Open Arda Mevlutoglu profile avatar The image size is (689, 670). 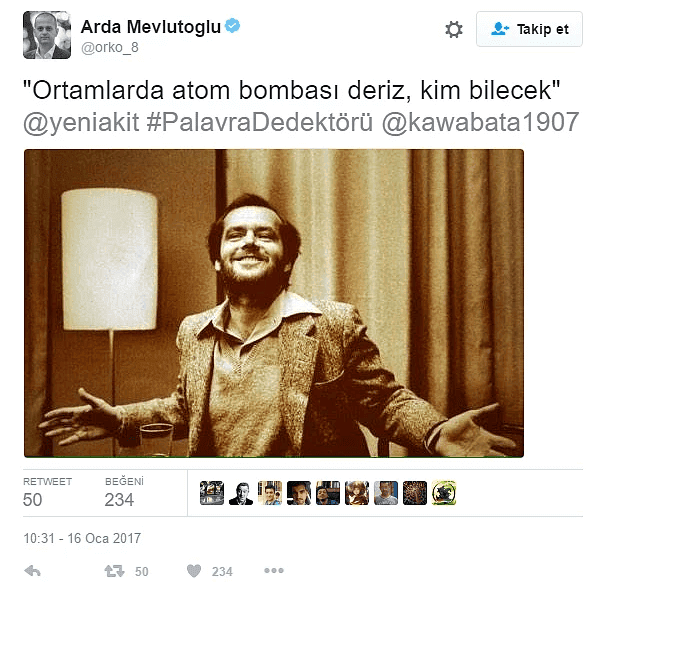pos(47,35)
